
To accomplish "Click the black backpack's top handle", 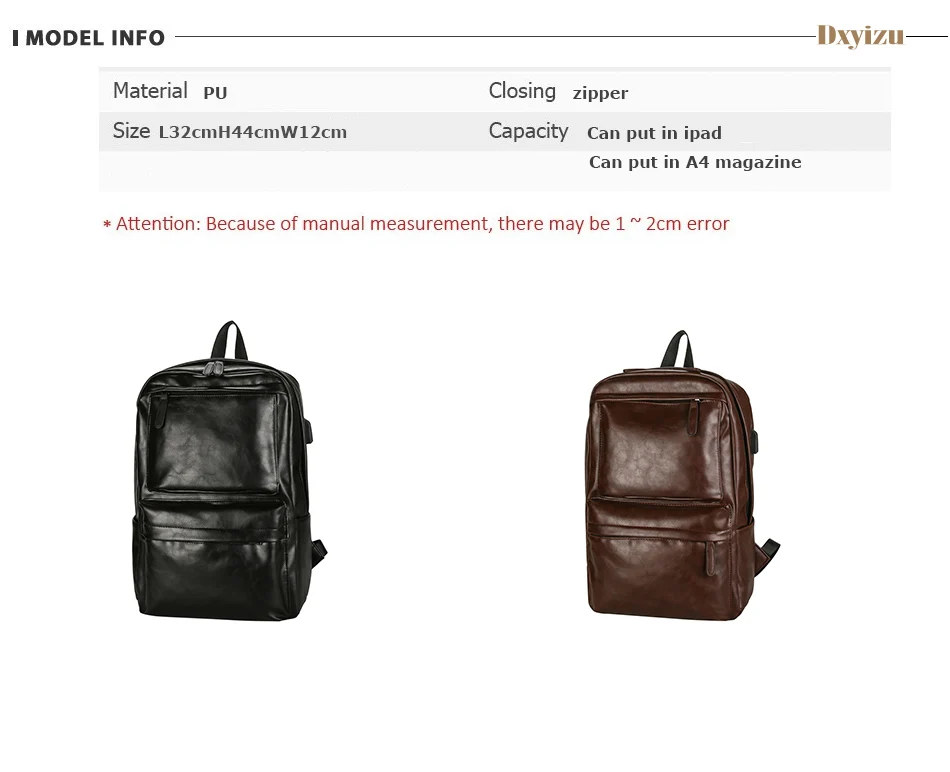I will (229, 339).
